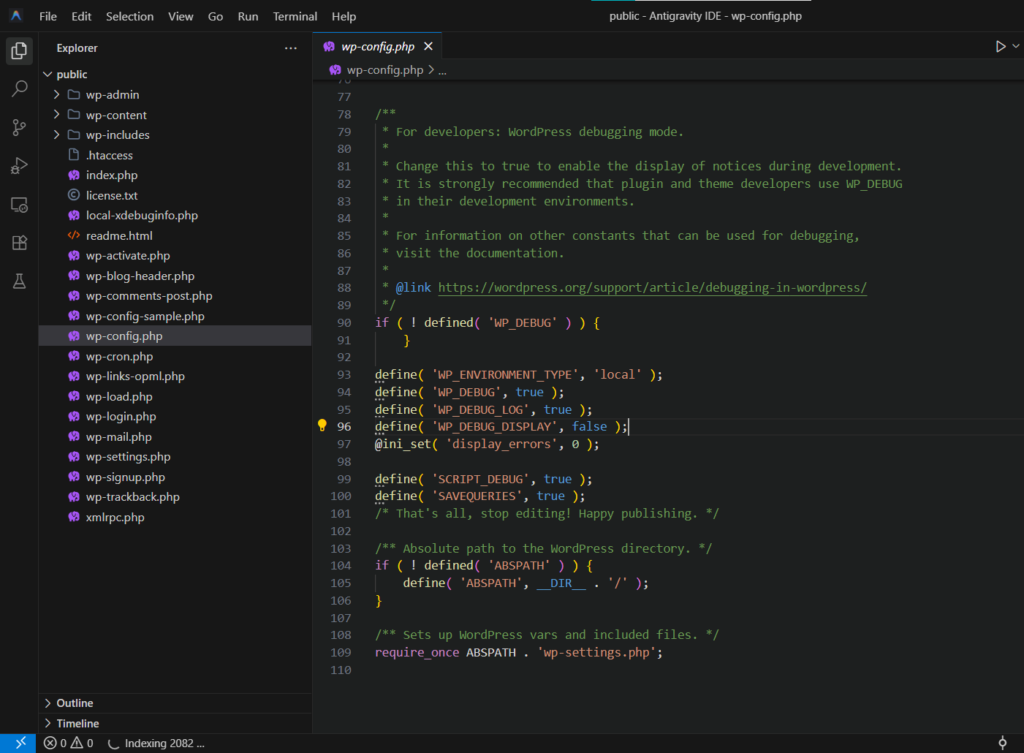Open the Testing flask view

click(x=19, y=281)
